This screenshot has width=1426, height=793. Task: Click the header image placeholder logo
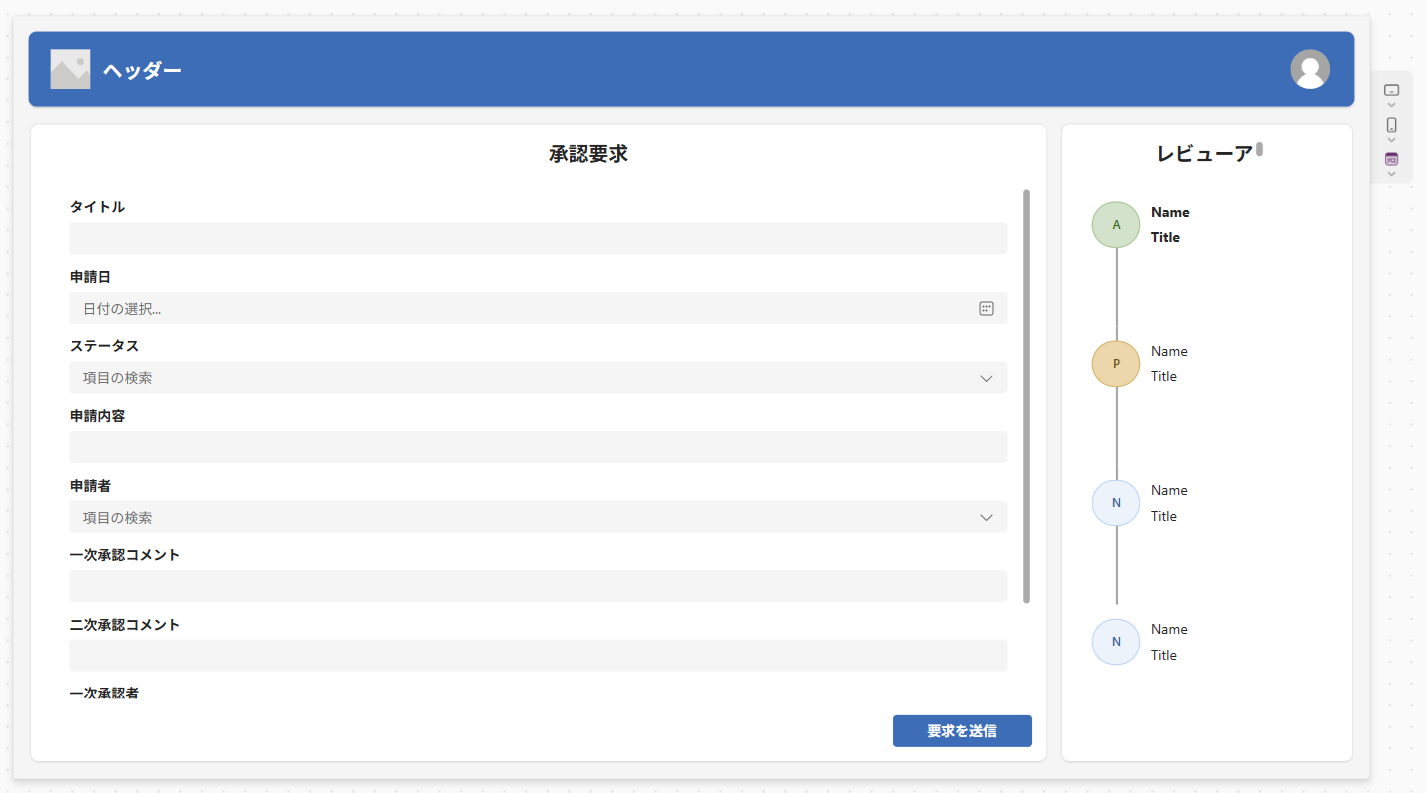[70, 69]
